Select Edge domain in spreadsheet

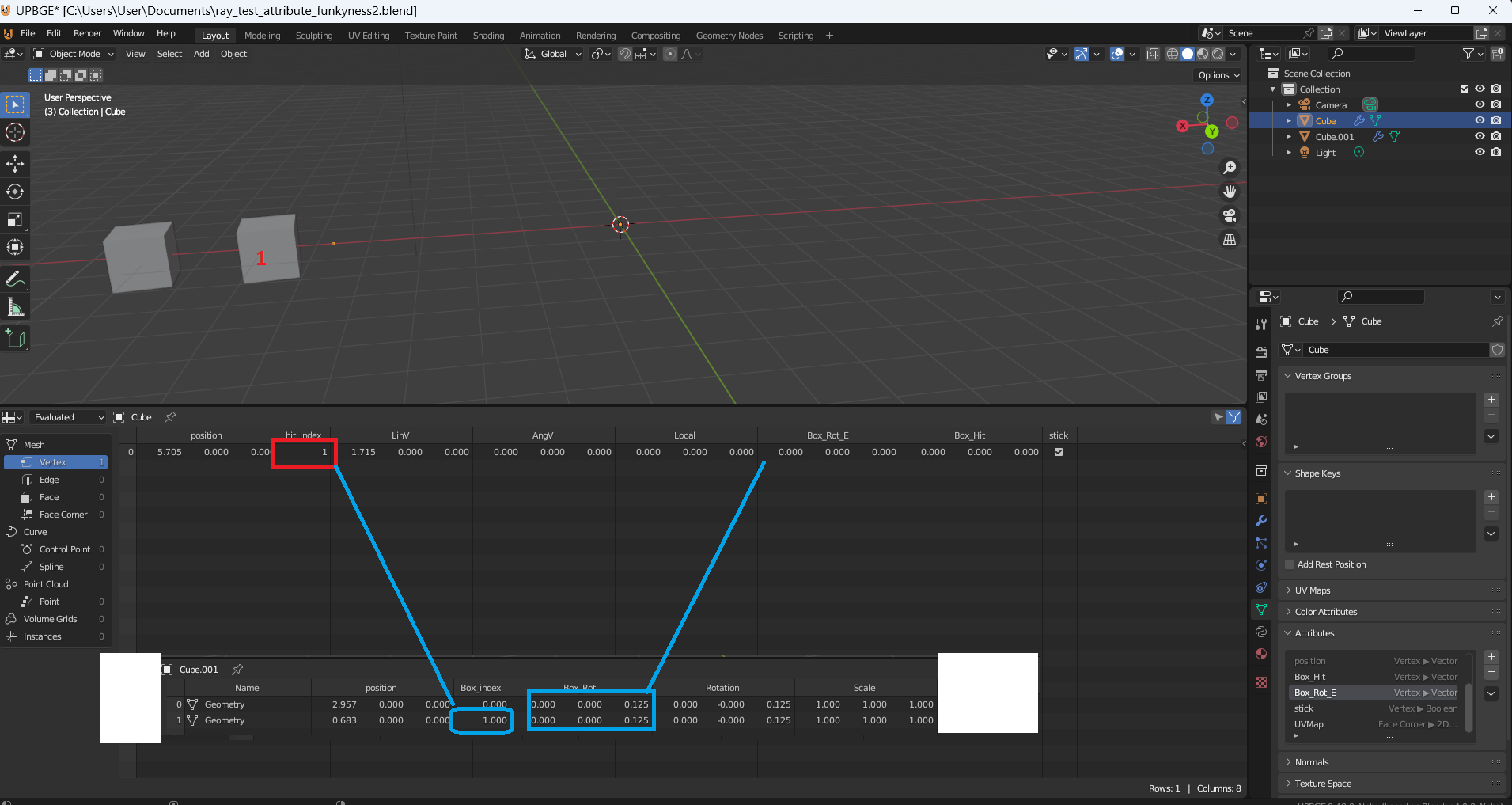click(x=55, y=480)
